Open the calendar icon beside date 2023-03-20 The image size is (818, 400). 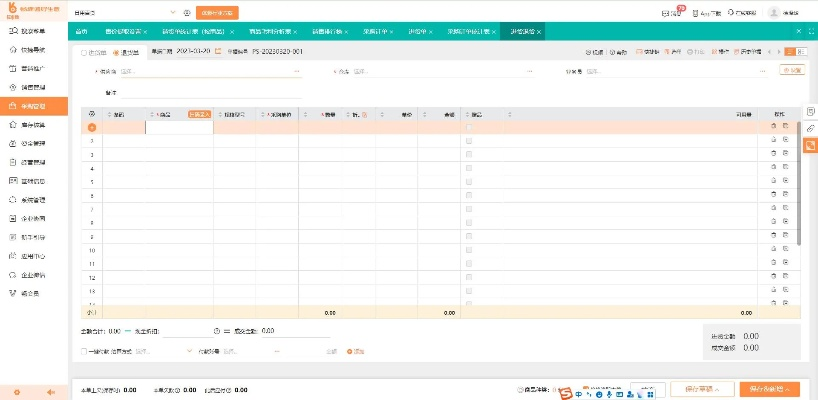(x=218, y=52)
